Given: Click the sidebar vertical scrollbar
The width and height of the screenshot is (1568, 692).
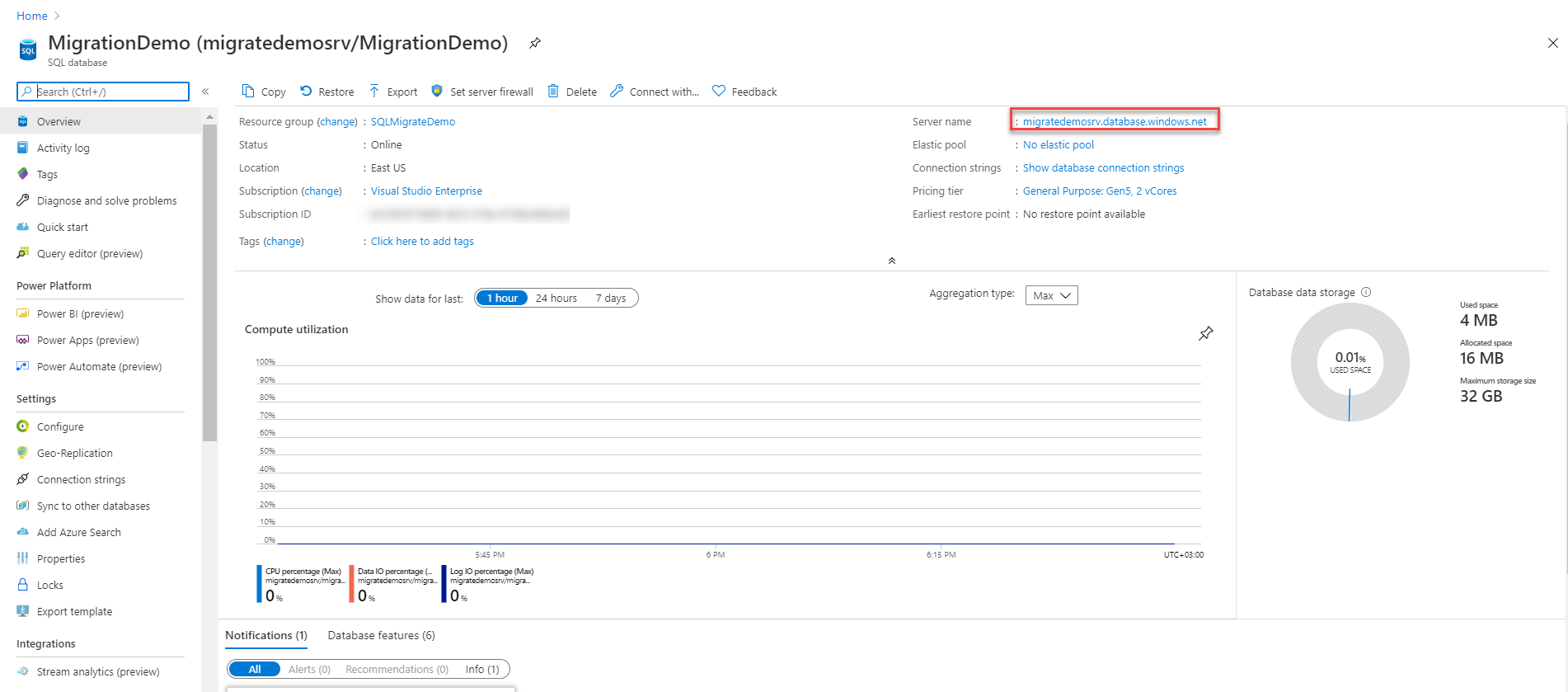Looking at the screenshot, I should click(209, 280).
